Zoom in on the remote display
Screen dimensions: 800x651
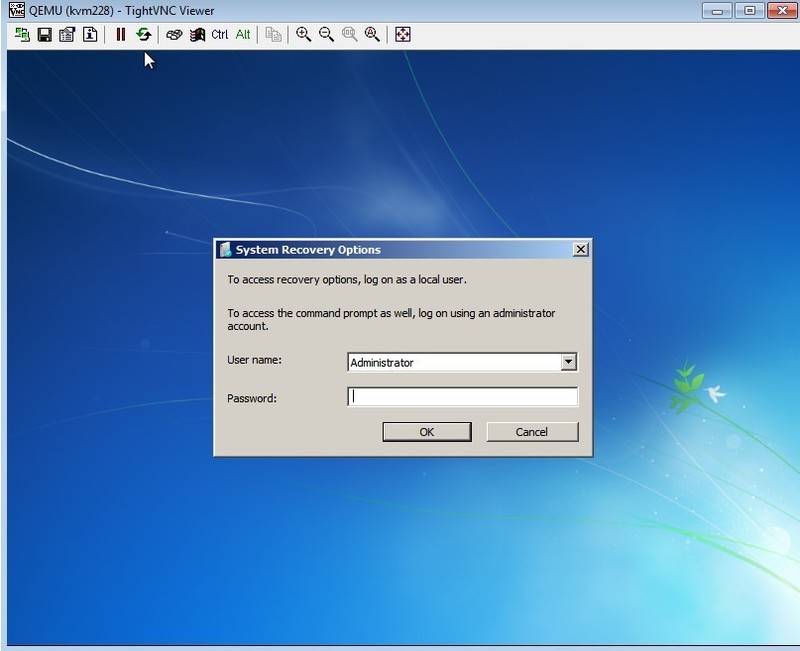coord(304,35)
